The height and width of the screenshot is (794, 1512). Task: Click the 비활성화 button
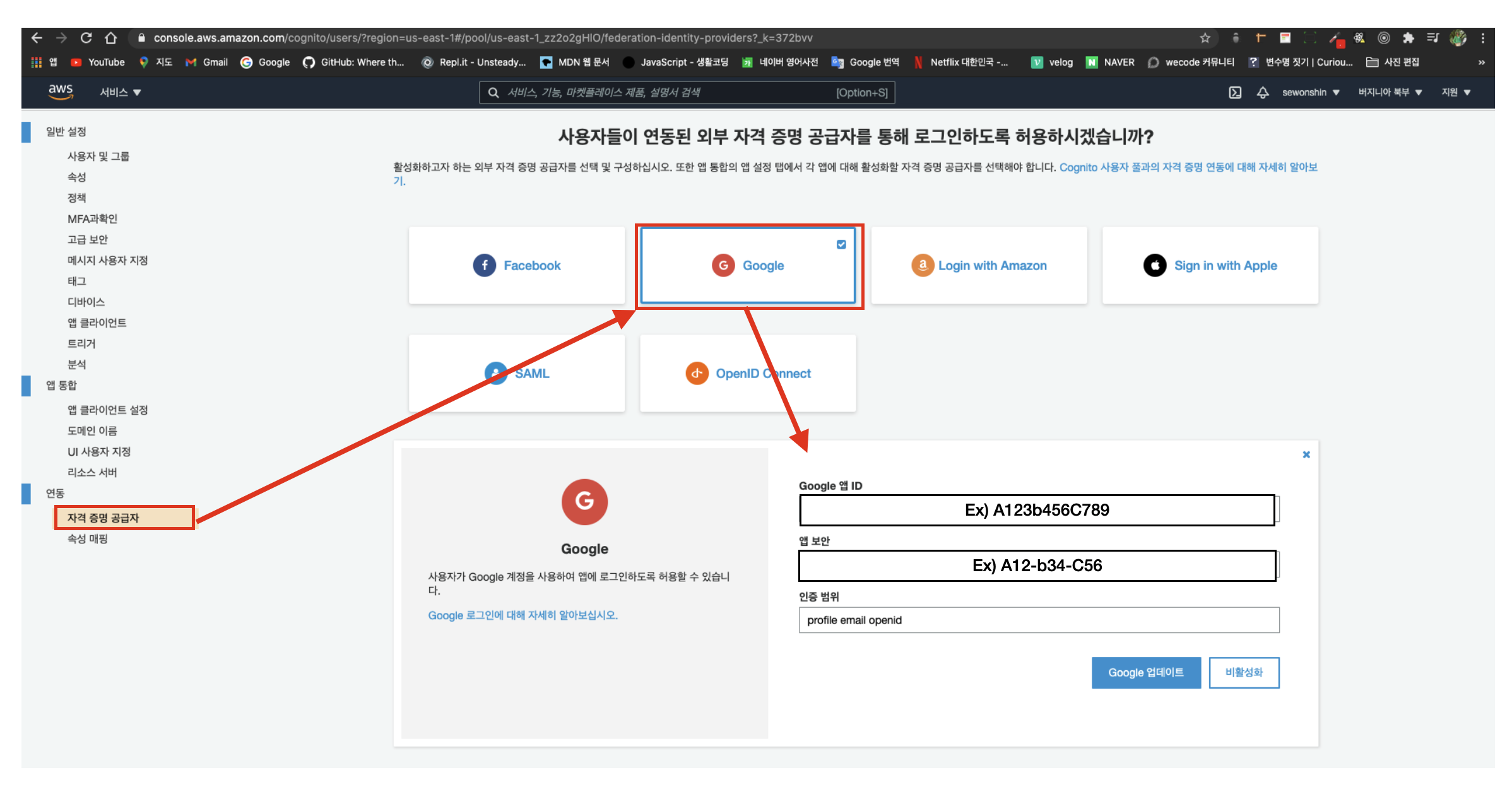pyautogui.click(x=1244, y=672)
